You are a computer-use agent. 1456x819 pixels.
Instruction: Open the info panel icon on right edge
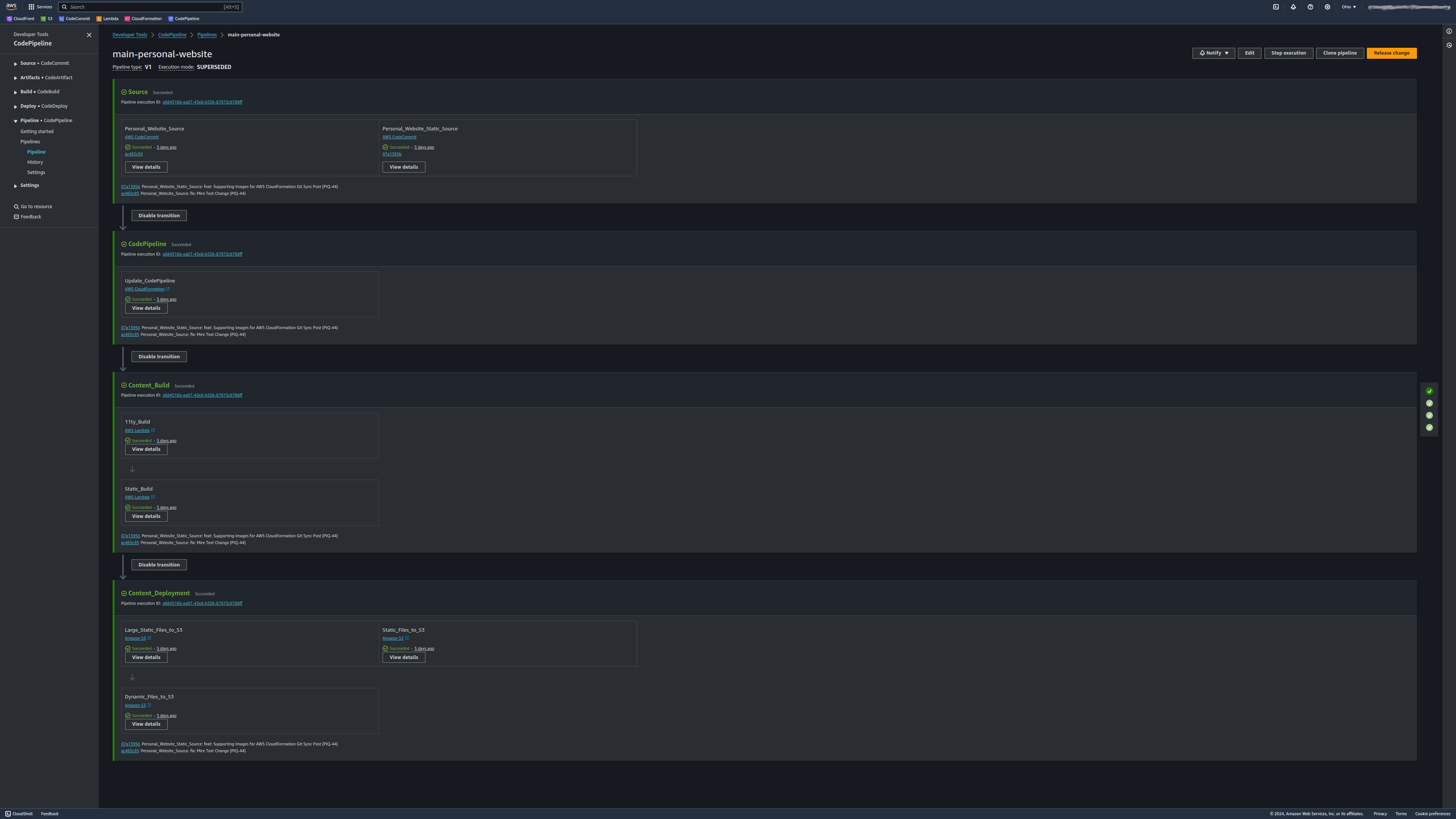(x=1449, y=31)
